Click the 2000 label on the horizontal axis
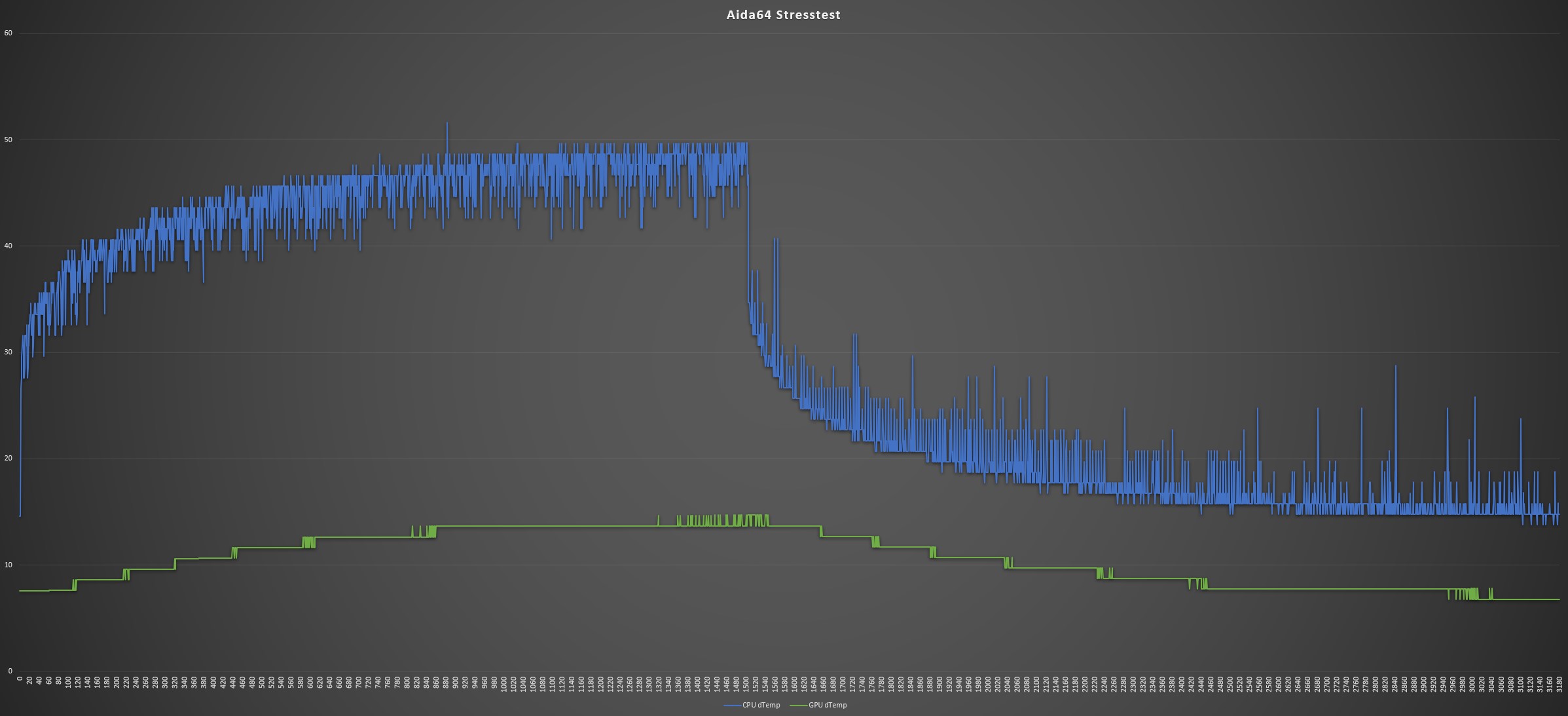This screenshot has height=716, width=1568. pos(988,683)
